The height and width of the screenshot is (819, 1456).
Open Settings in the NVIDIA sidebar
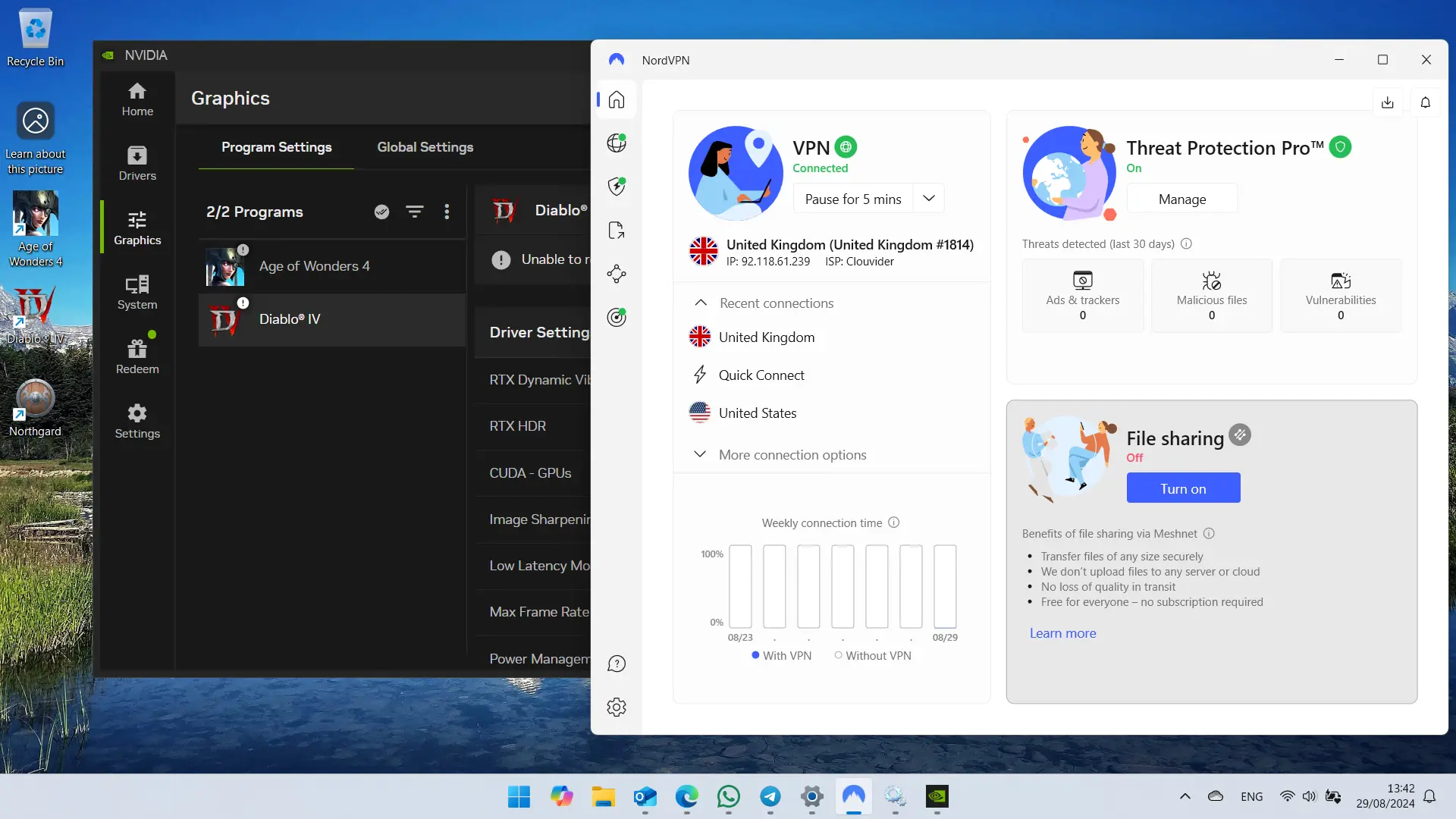pyautogui.click(x=137, y=422)
